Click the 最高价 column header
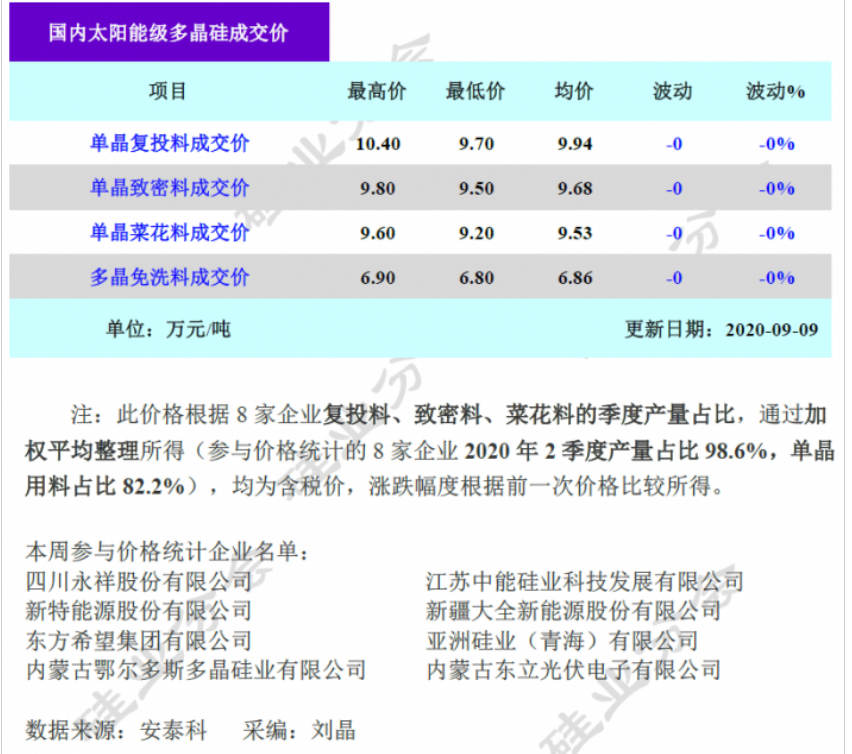Image resolution: width=852 pixels, height=754 pixels. point(377,92)
